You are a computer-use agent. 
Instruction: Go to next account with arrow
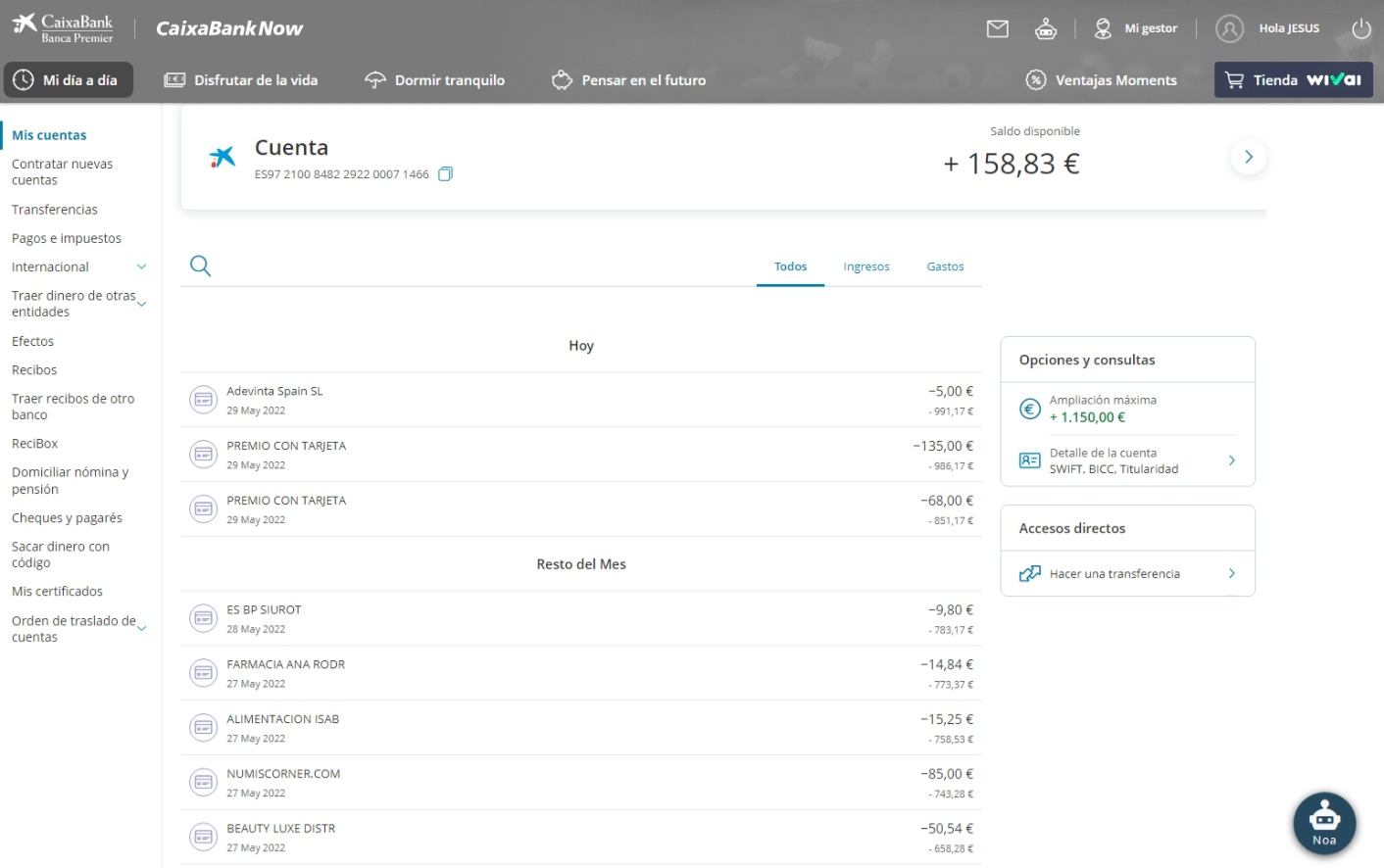1248,157
